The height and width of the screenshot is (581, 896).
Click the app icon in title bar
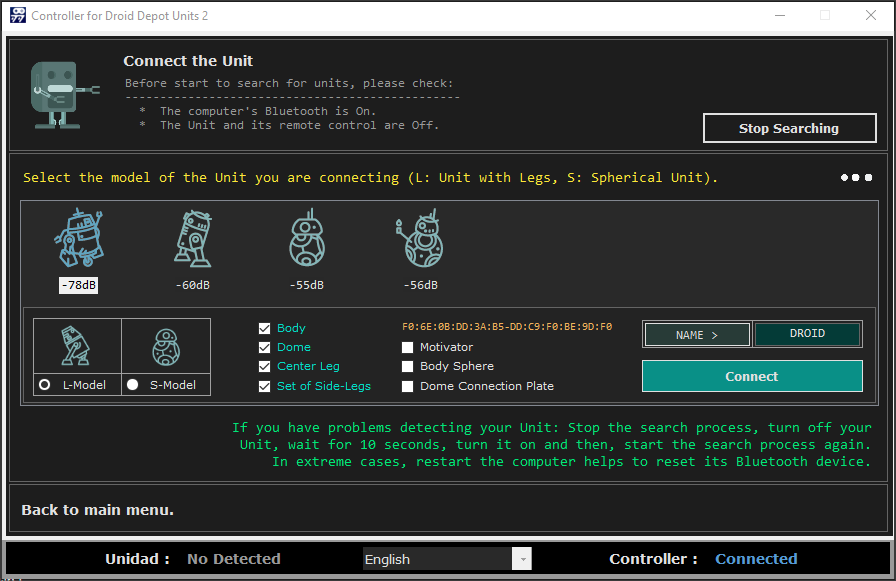18,15
